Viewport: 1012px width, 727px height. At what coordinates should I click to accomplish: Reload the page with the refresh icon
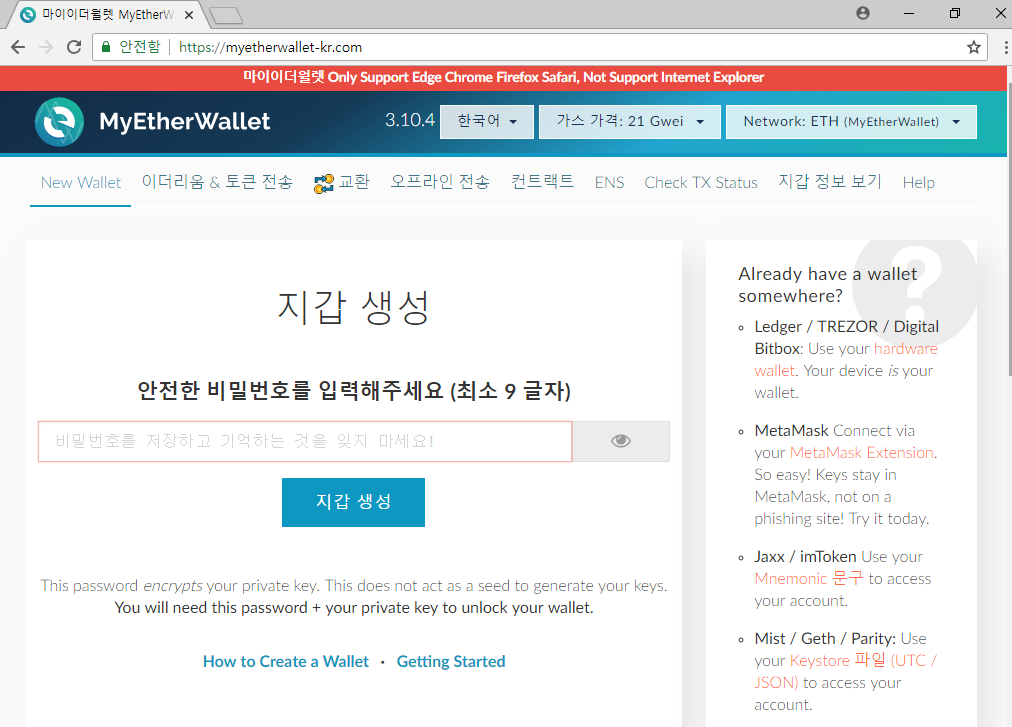tap(74, 47)
